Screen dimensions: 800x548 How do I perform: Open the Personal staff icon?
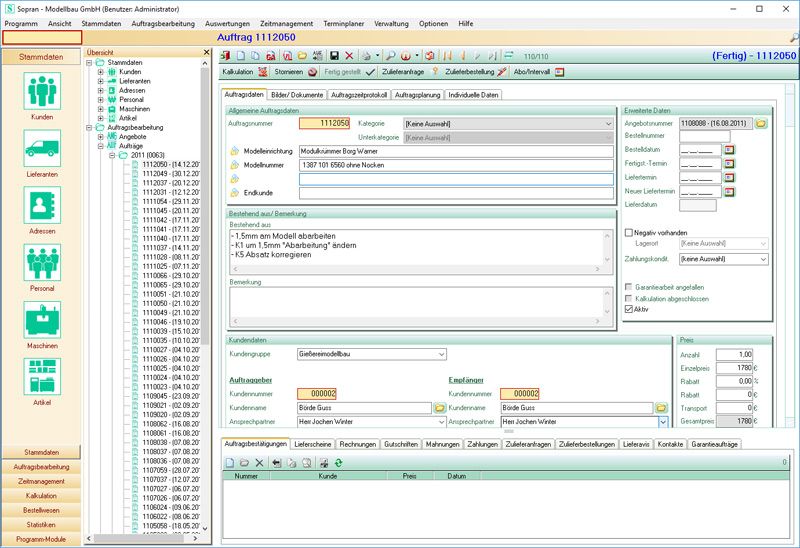pos(42,262)
